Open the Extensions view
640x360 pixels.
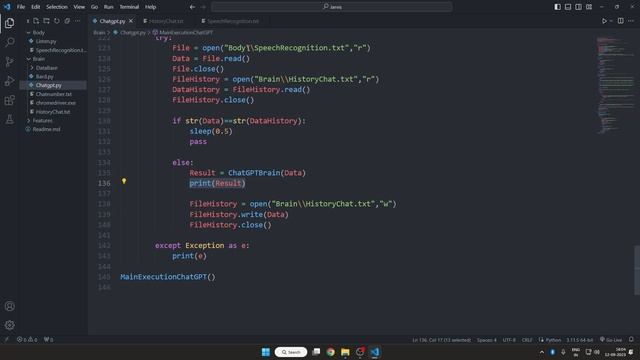9,100
